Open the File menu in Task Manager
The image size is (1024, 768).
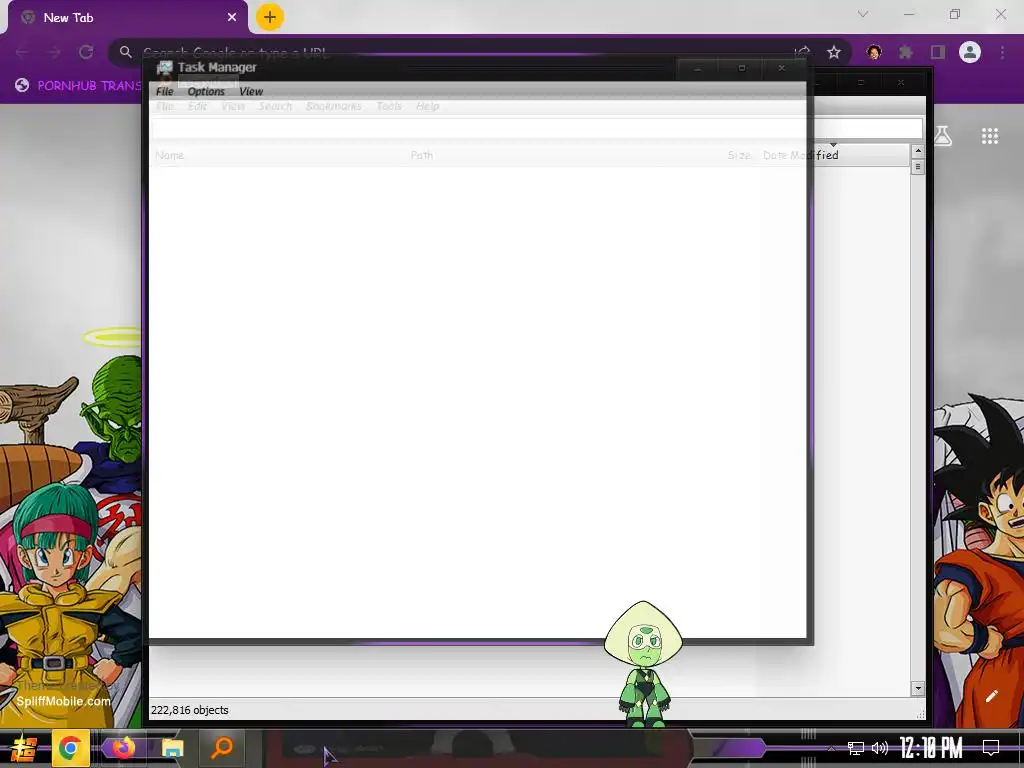tap(165, 91)
